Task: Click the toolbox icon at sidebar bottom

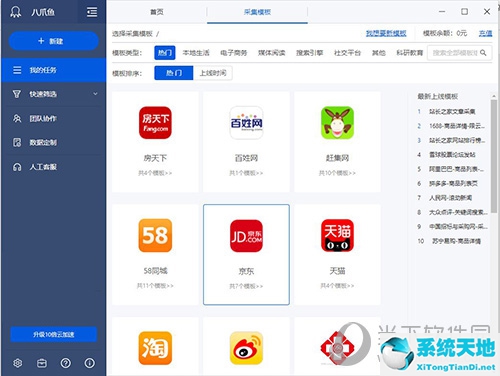Action: pyautogui.click(x=42, y=363)
